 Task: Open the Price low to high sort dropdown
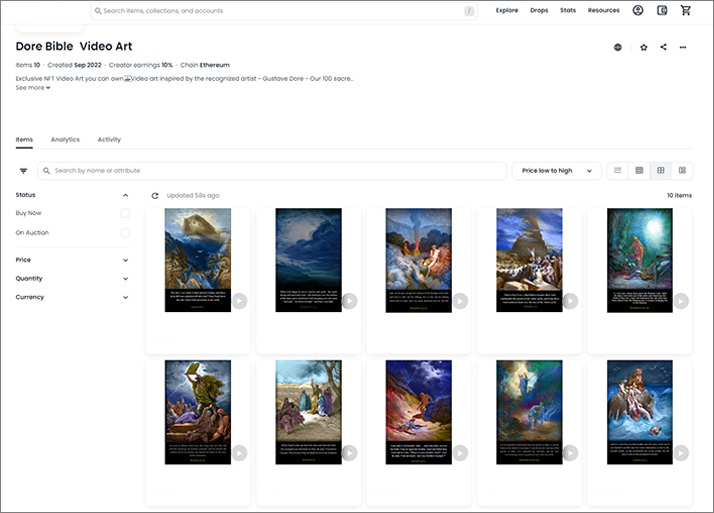tap(556, 171)
